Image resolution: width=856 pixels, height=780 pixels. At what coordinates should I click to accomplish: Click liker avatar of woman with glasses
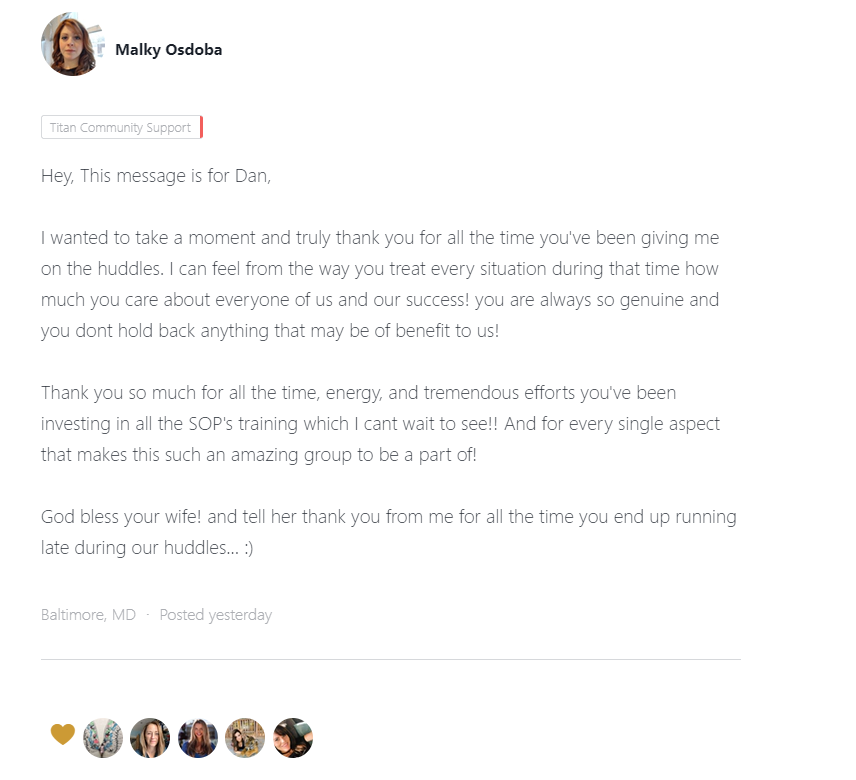[x=150, y=738]
